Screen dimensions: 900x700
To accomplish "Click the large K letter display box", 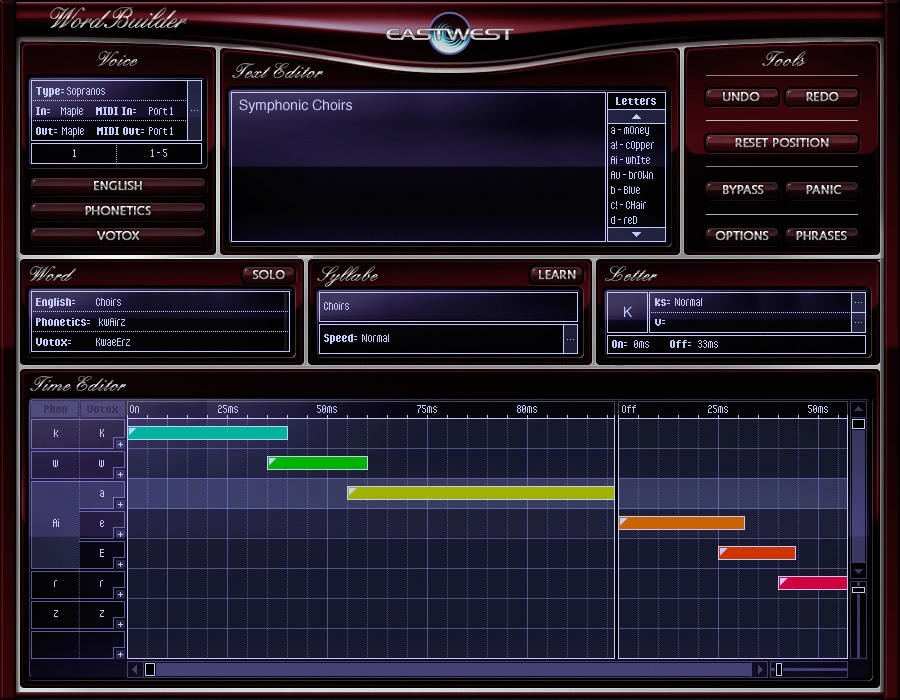I will [x=627, y=312].
